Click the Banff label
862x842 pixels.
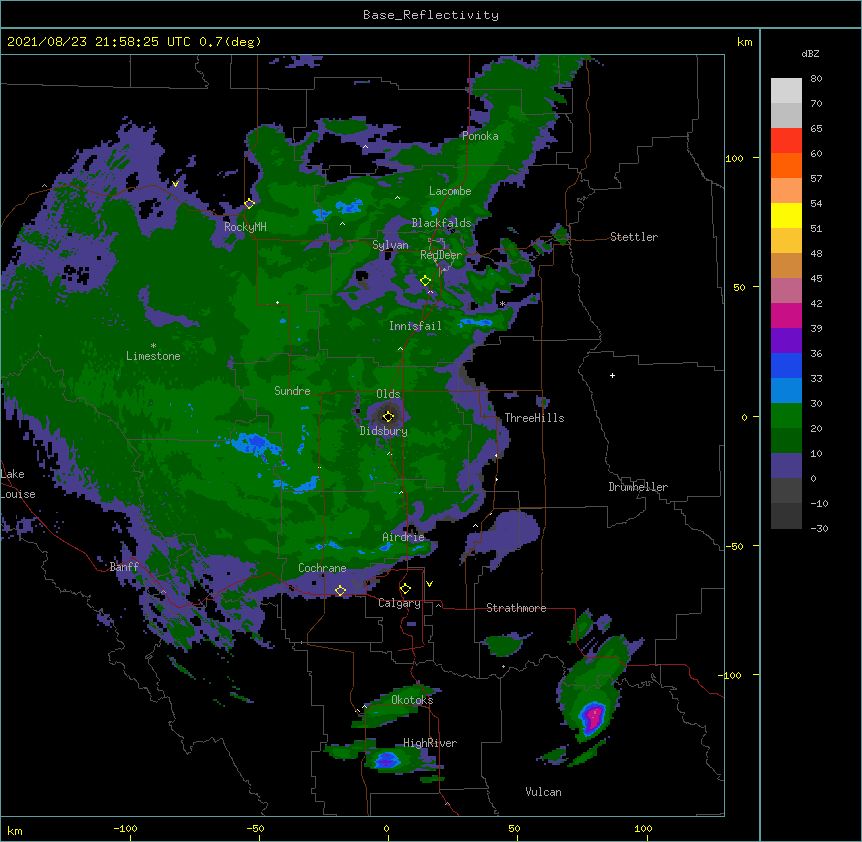coord(124,567)
